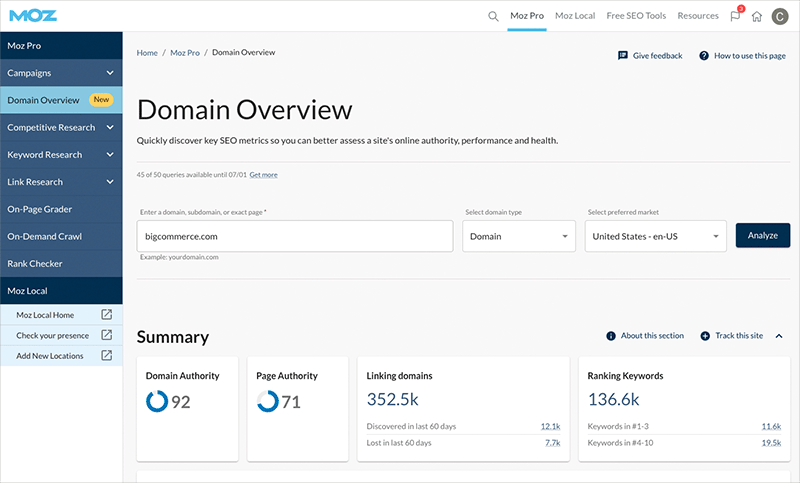Click Give feedback chat icon
Screen dimensions: 800x483
point(622,56)
